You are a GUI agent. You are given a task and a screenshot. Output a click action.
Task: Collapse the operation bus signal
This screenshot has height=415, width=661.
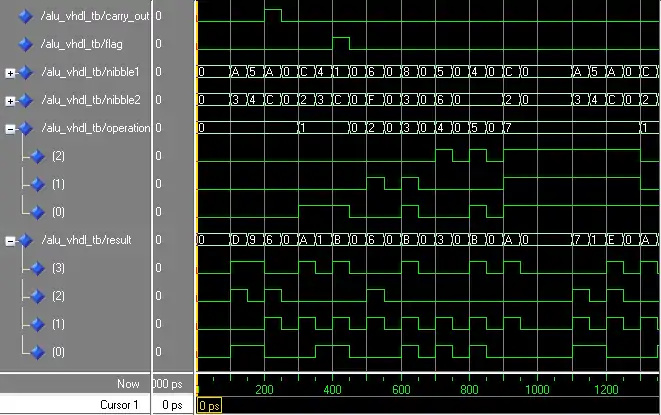point(10,129)
